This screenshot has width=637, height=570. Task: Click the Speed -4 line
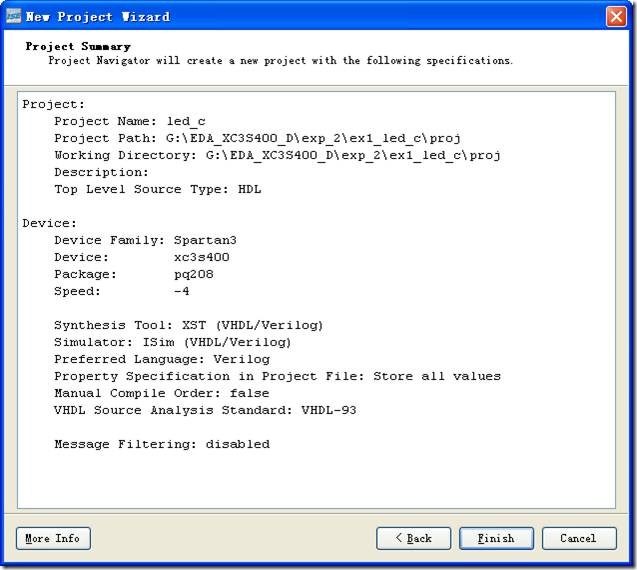coord(121,291)
